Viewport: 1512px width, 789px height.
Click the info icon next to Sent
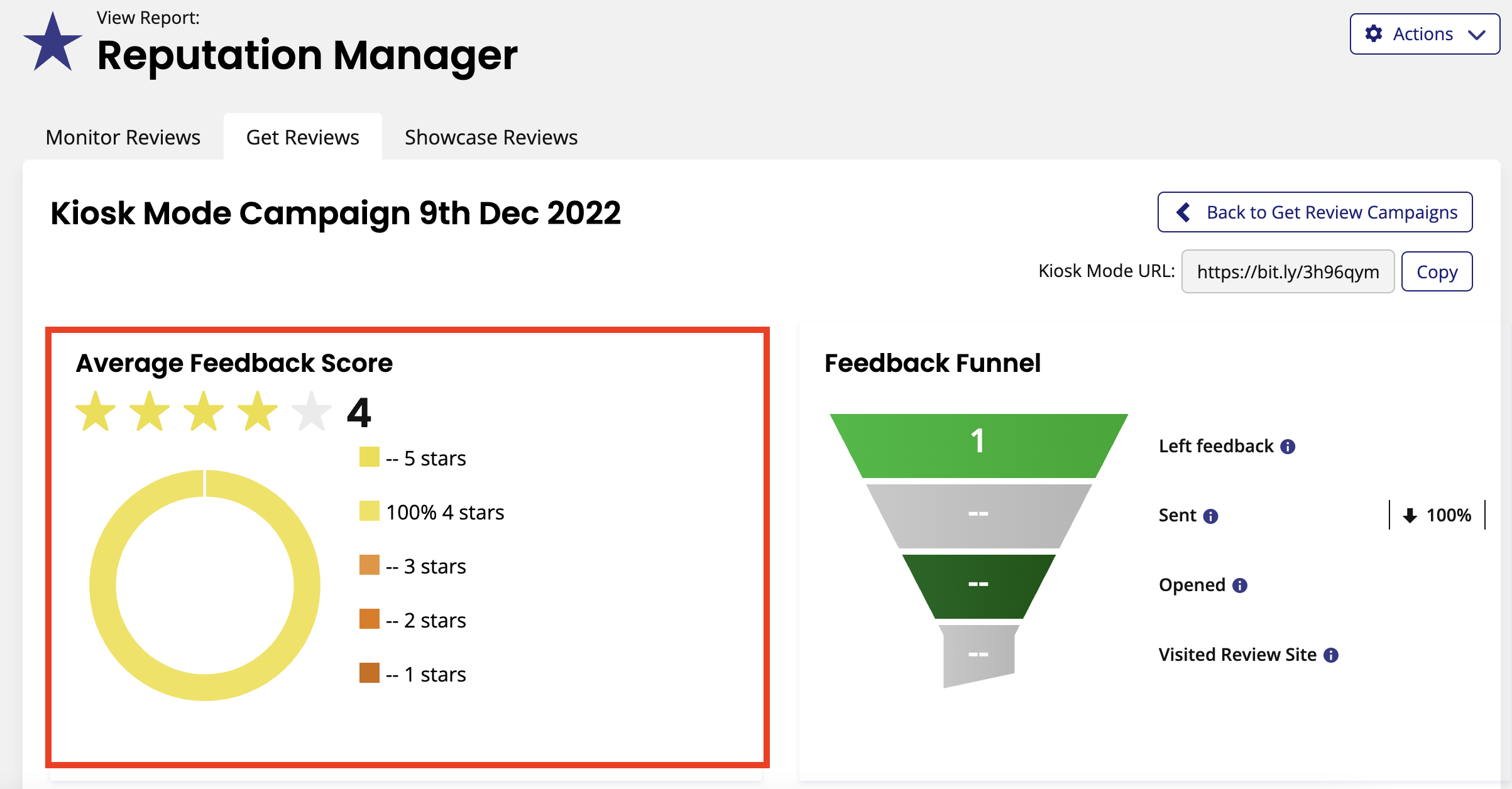tap(1210, 516)
